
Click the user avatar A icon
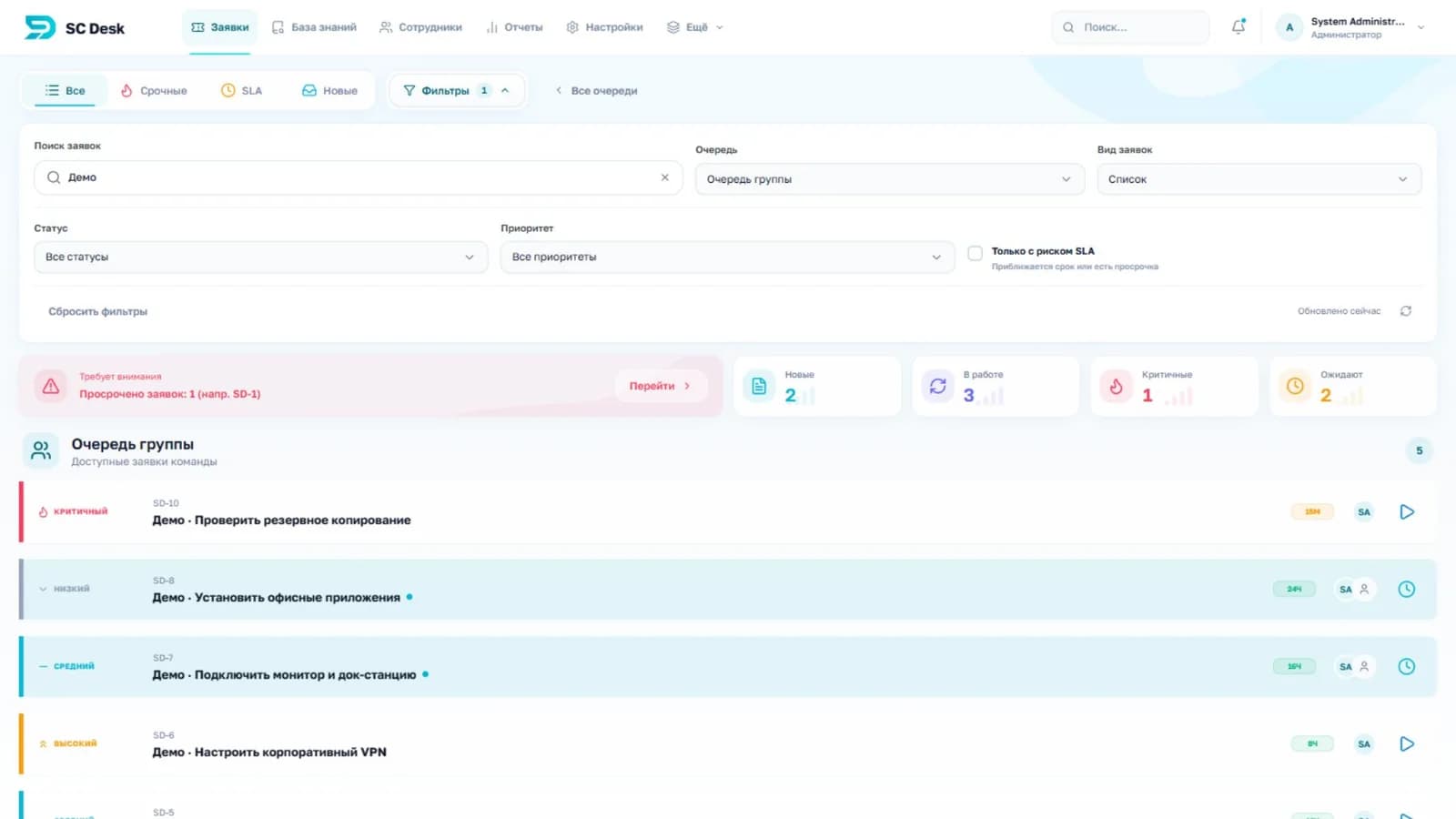[1289, 27]
